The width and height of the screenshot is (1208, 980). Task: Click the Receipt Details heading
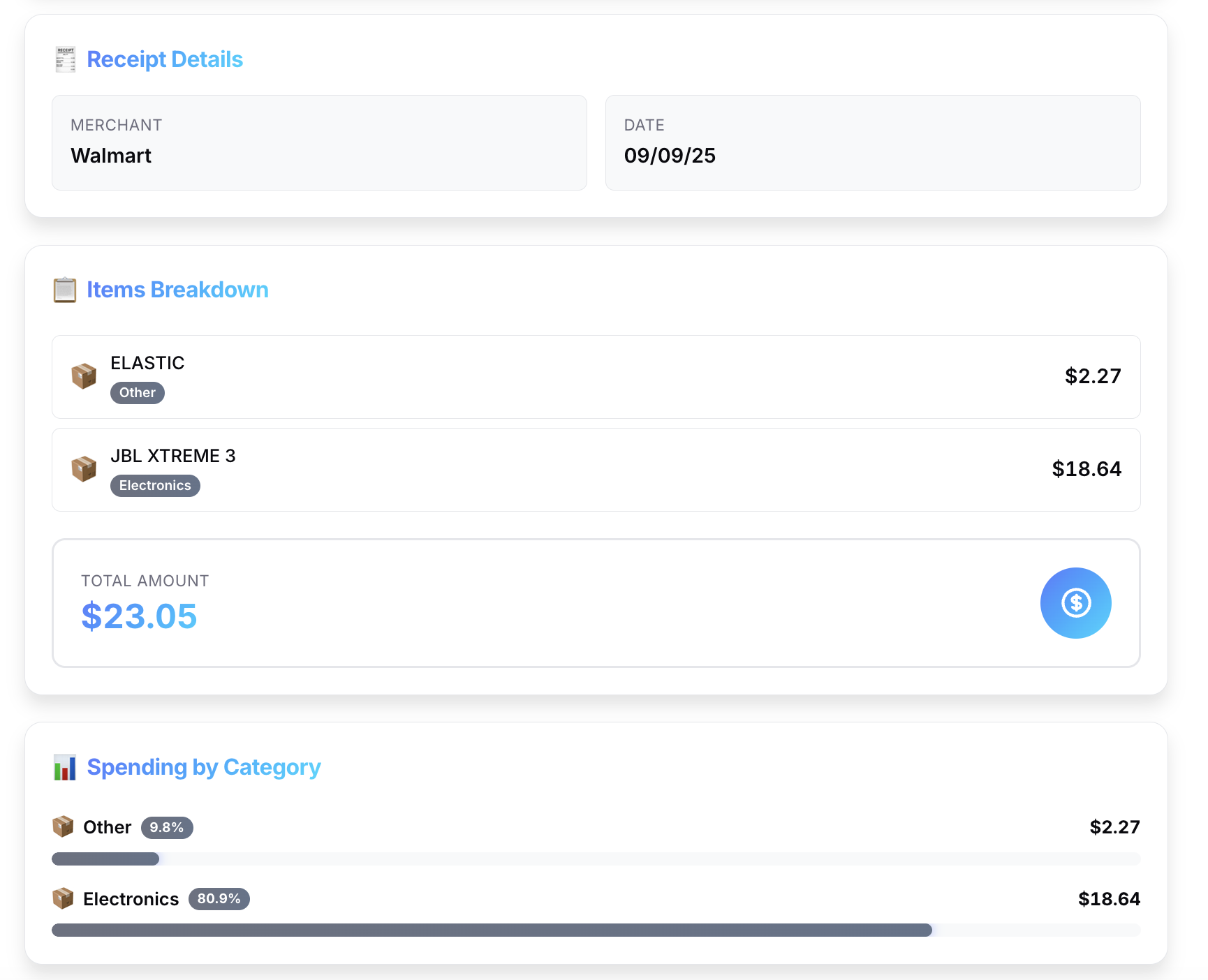[x=165, y=59]
